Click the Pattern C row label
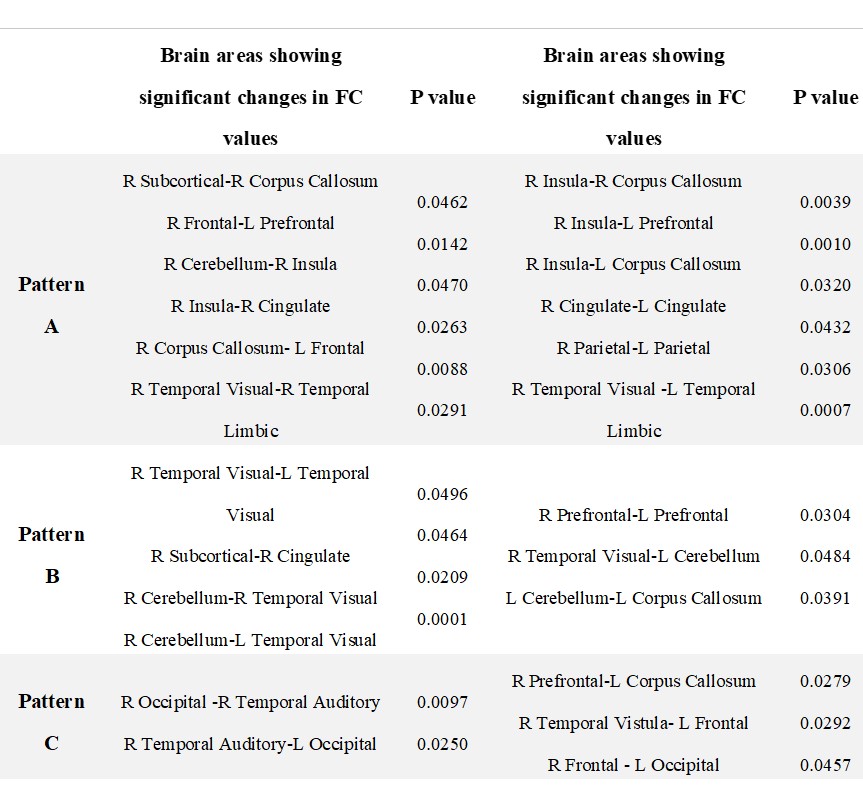 point(51,722)
